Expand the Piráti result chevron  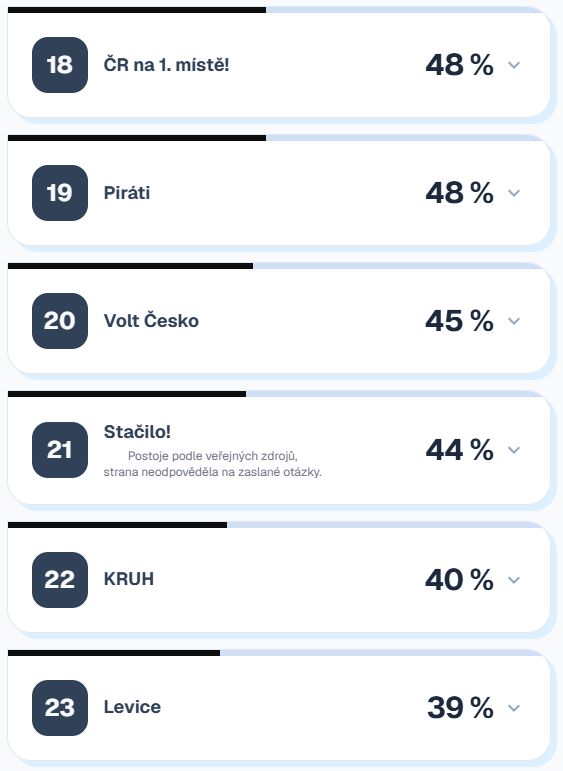pyautogui.click(x=514, y=193)
